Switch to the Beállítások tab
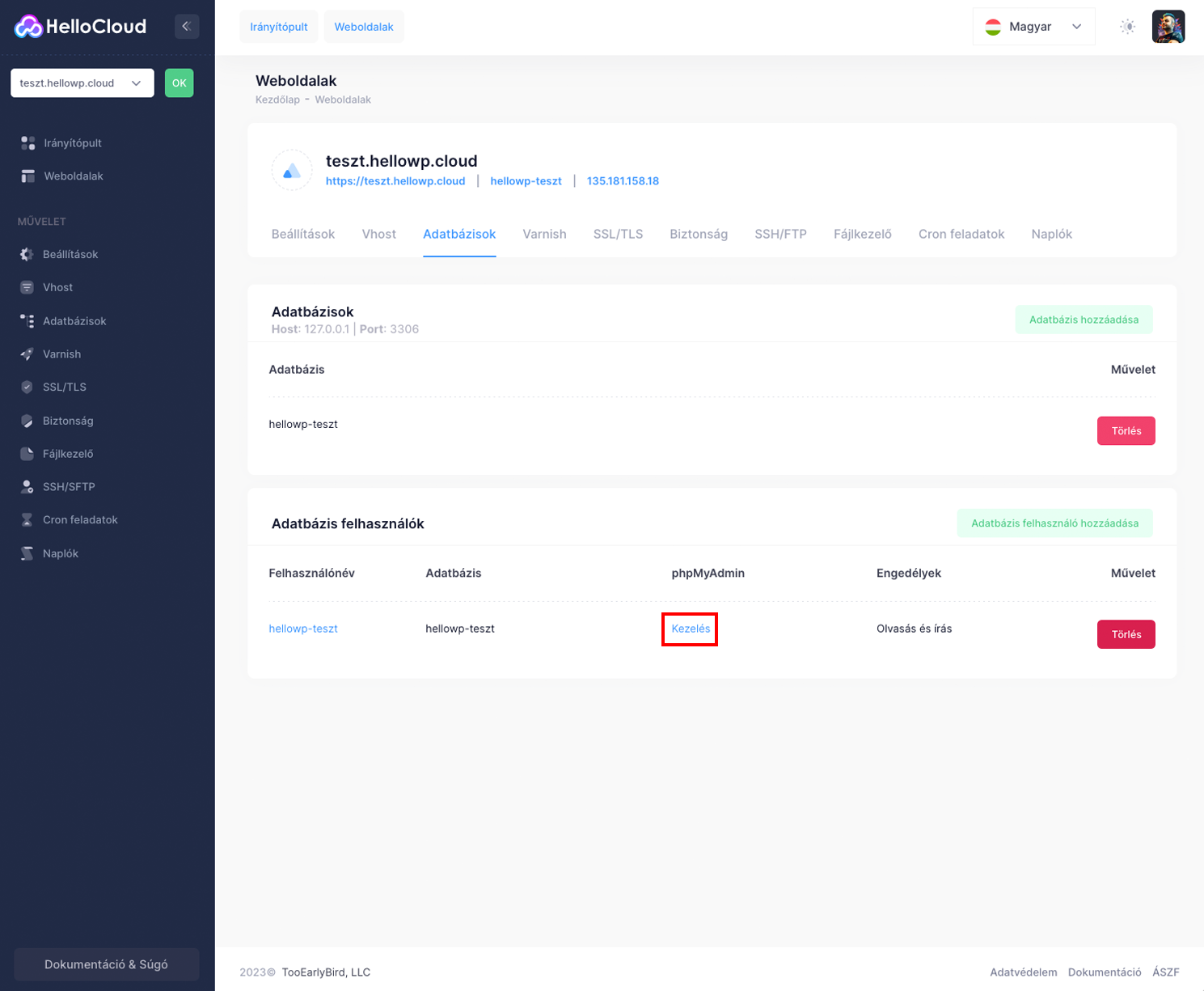 [303, 234]
